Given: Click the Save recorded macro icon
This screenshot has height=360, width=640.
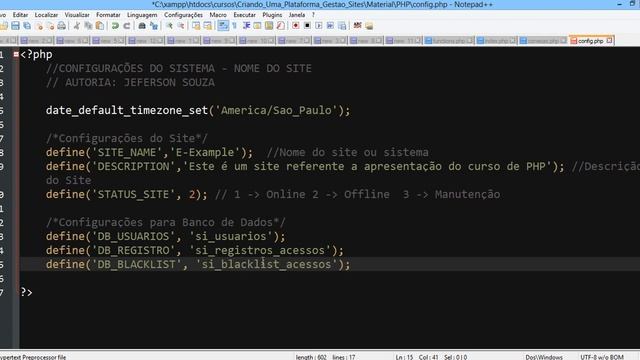Looking at the screenshot, I should (x=342, y=26).
